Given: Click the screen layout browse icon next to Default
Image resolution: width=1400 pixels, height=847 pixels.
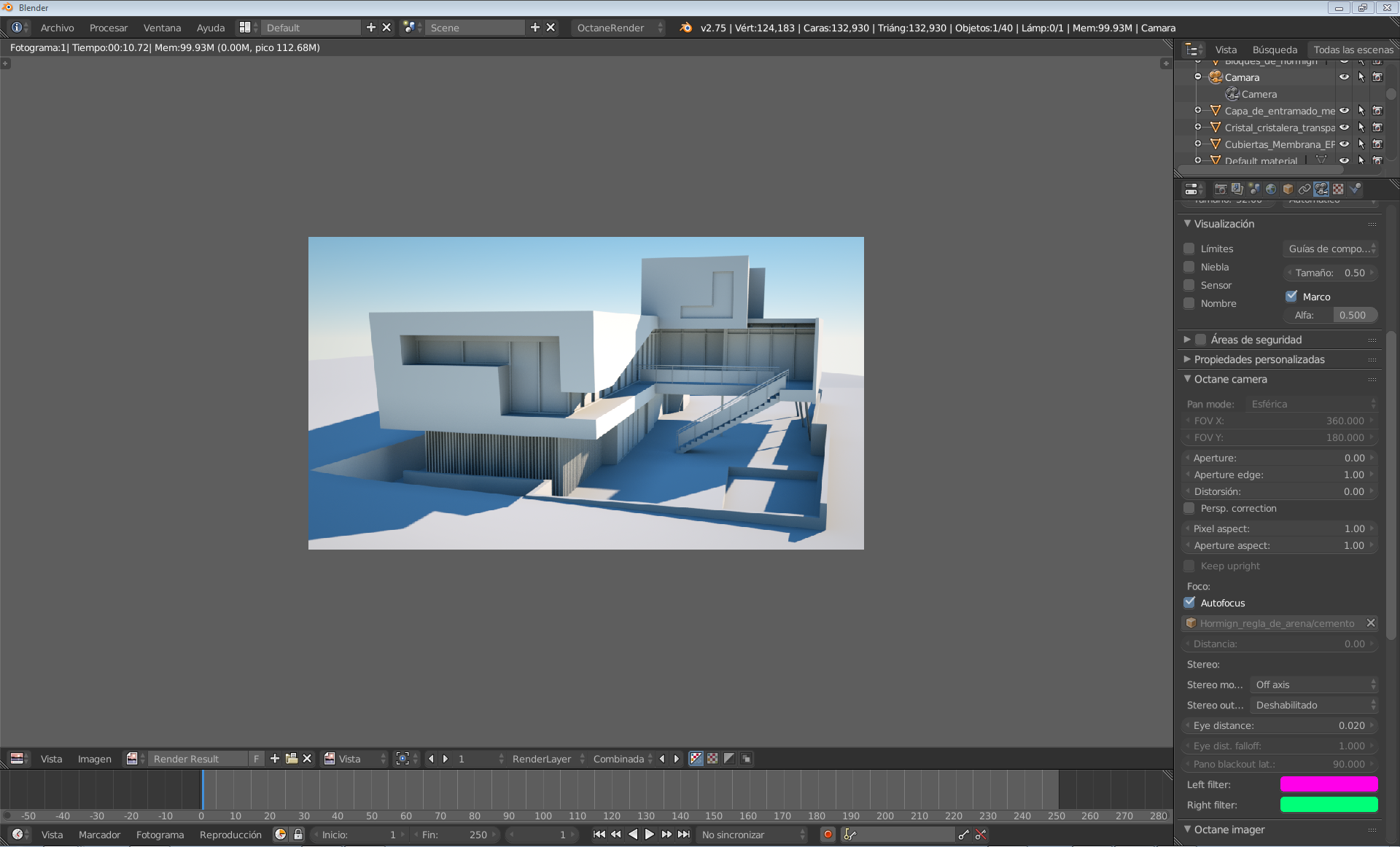Looking at the screenshot, I should pyautogui.click(x=246, y=27).
